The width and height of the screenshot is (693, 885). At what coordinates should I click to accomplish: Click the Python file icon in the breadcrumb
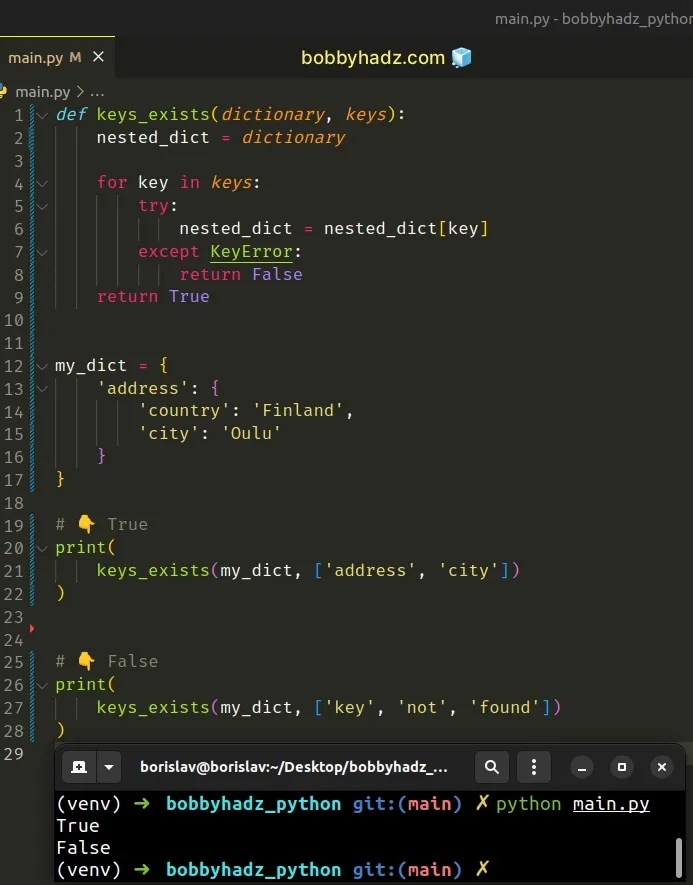pyautogui.click(x=3, y=91)
